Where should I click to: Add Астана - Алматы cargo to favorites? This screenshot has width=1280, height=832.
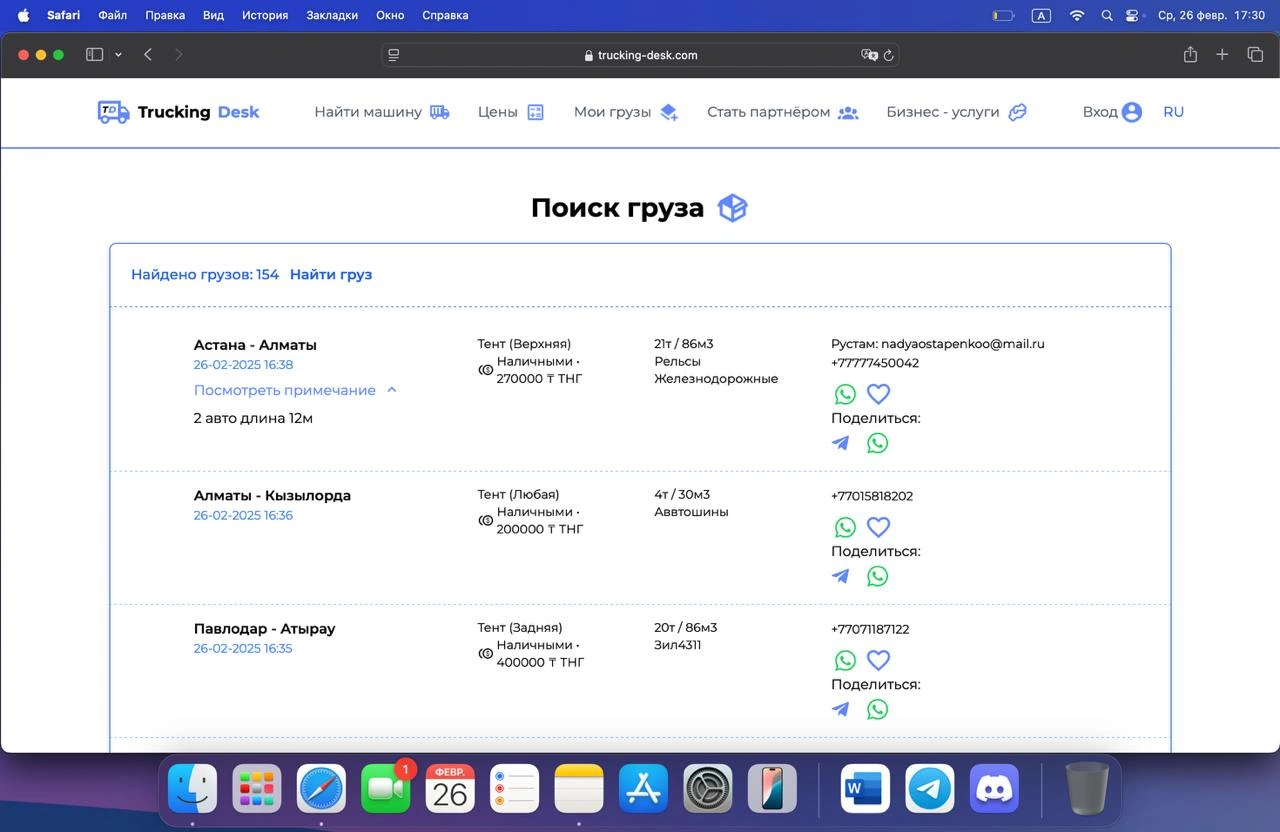pos(878,394)
